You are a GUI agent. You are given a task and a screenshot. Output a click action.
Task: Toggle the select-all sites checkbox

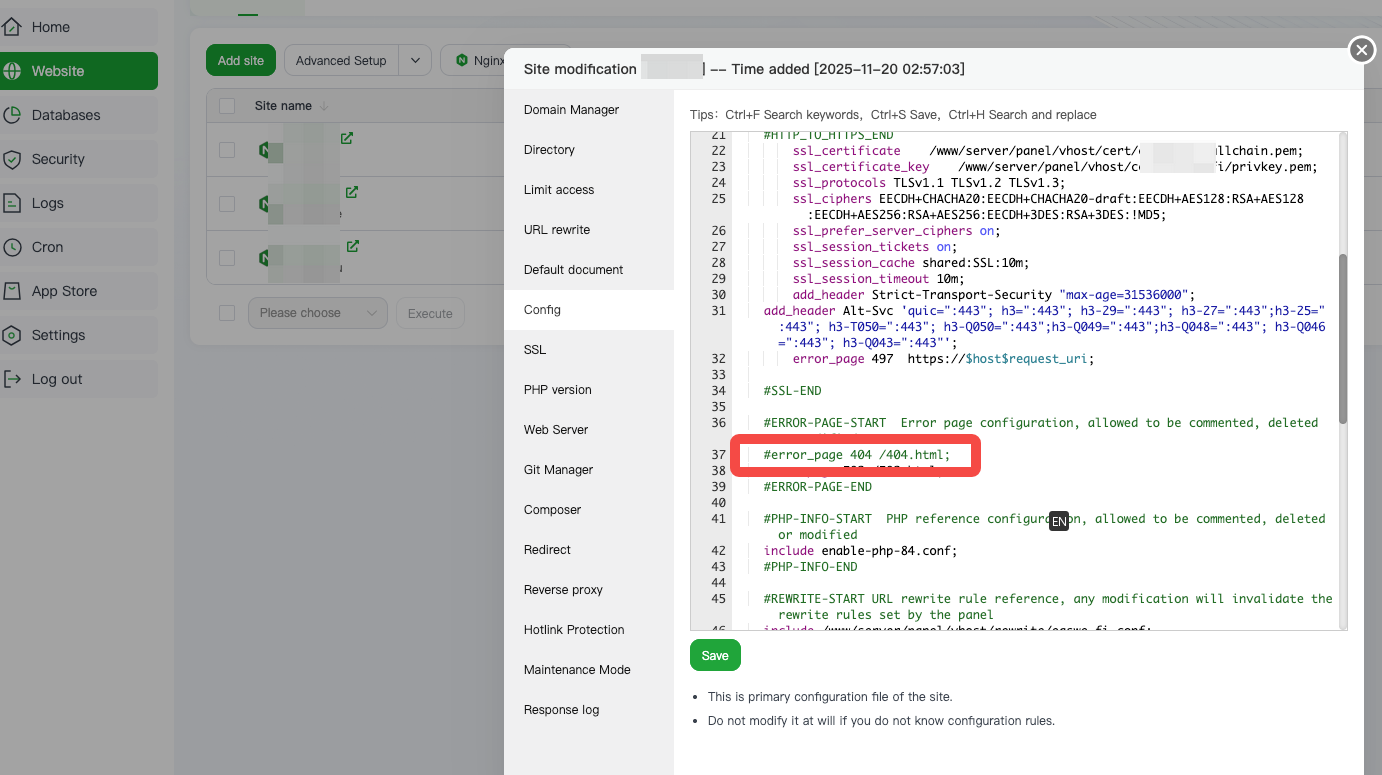227,106
